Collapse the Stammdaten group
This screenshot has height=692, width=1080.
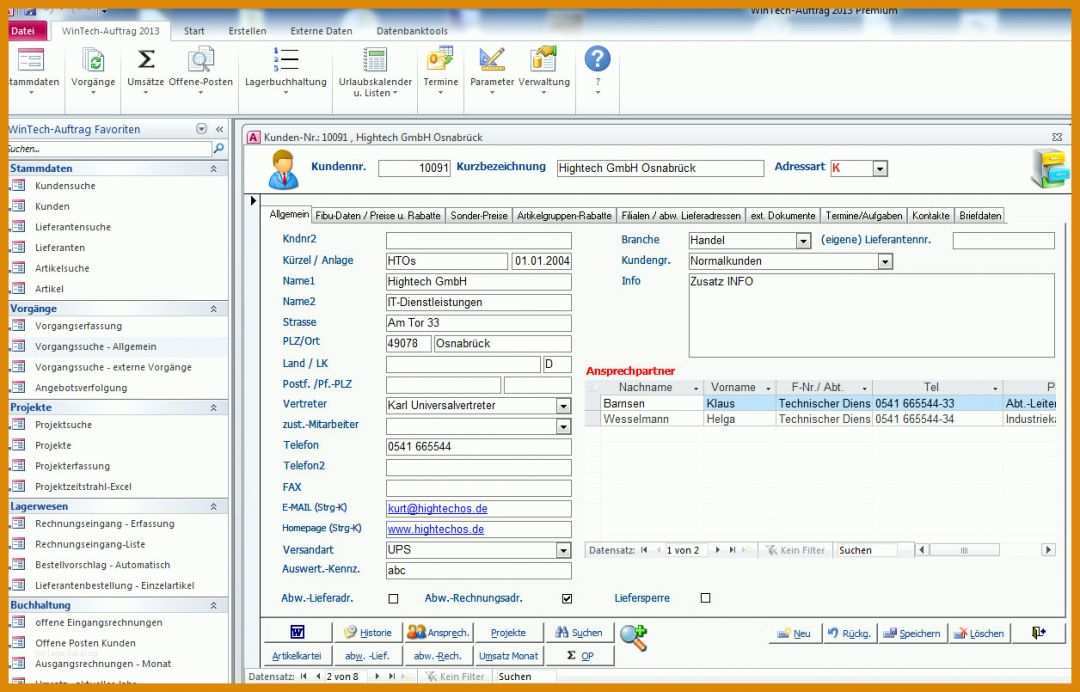(x=214, y=168)
